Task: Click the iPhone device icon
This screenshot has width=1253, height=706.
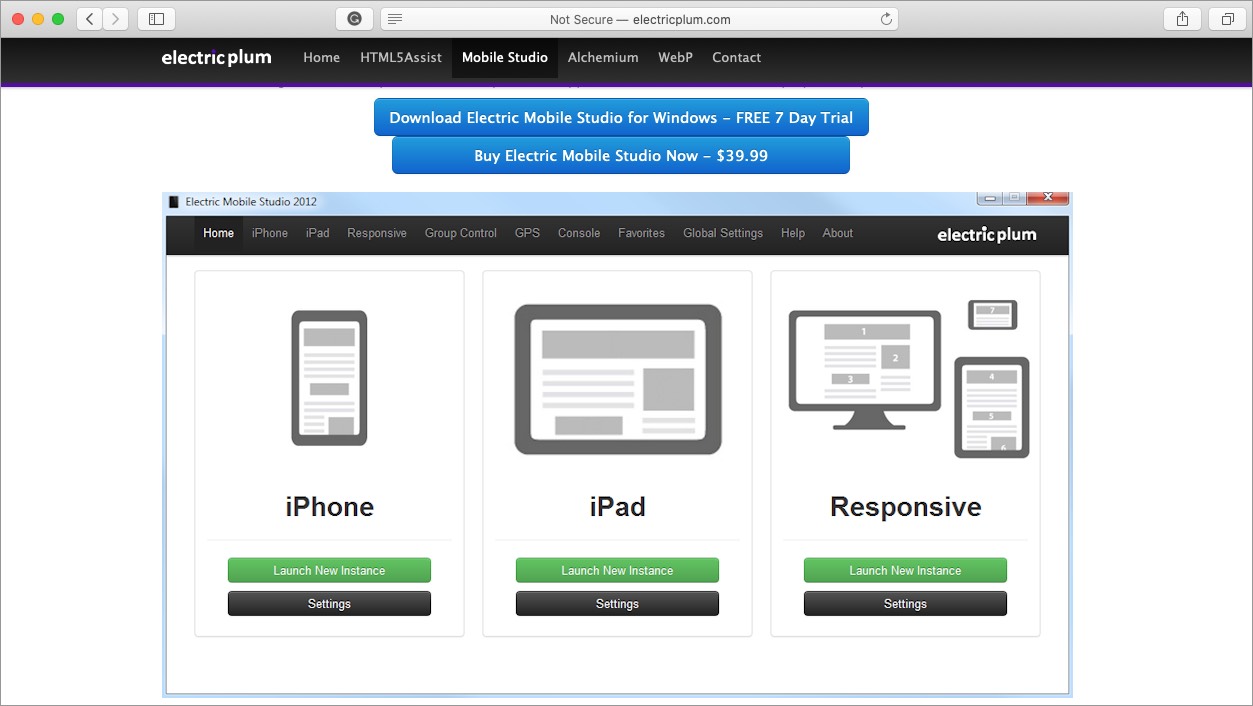Action: click(x=329, y=378)
